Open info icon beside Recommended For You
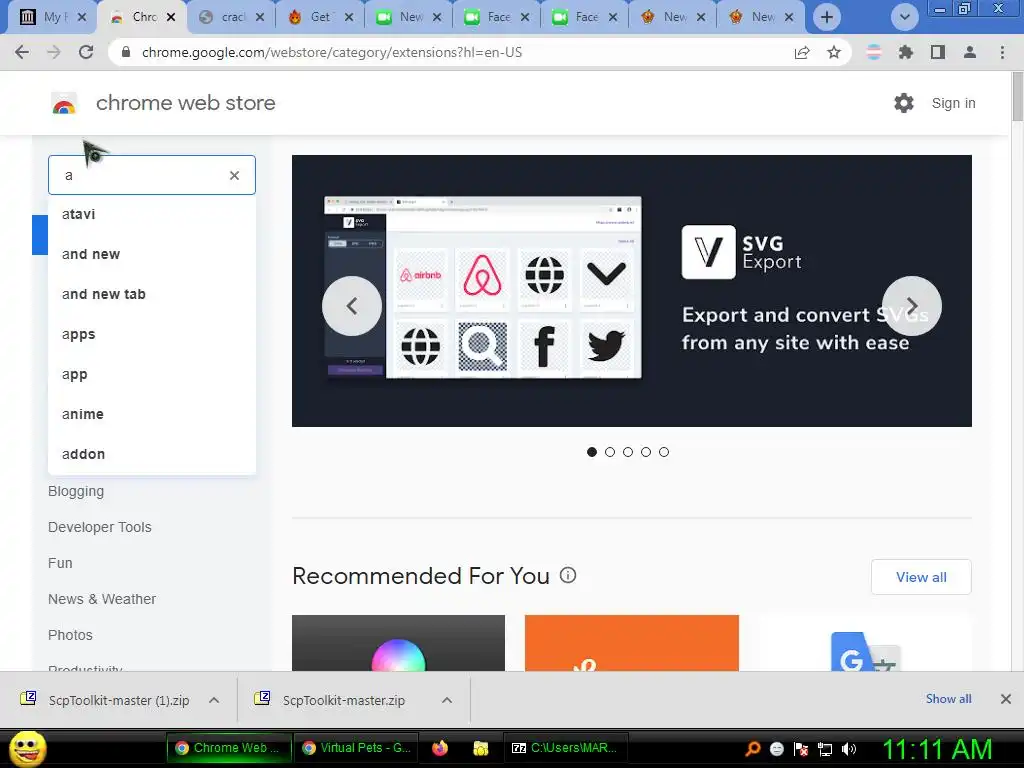Viewport: 1024px width, 768px height. pyautogui.click(x=568, y=575)
